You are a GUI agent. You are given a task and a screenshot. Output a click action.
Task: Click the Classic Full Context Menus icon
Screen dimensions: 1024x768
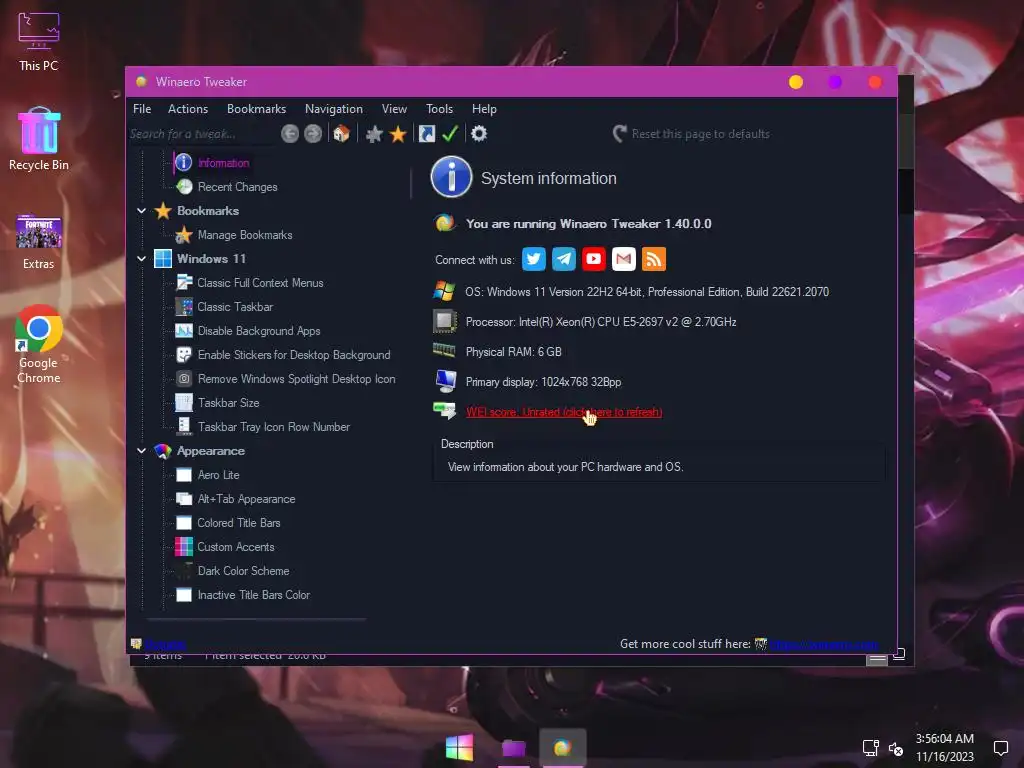pos(185,282)
